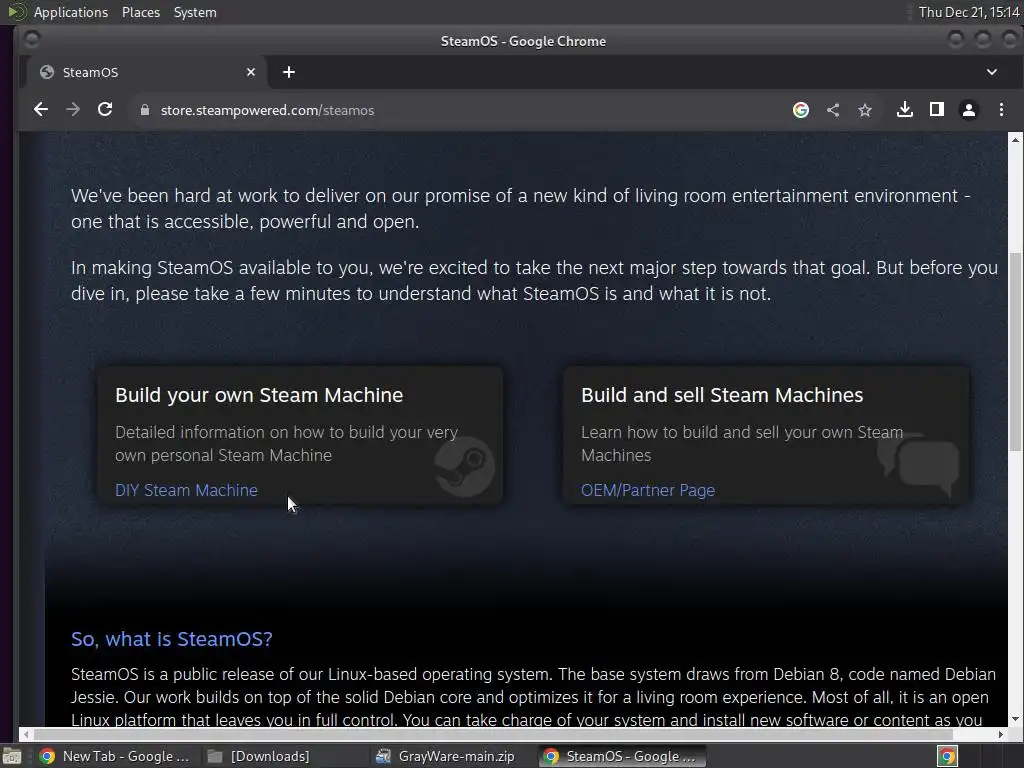Open the System menu

195,12
